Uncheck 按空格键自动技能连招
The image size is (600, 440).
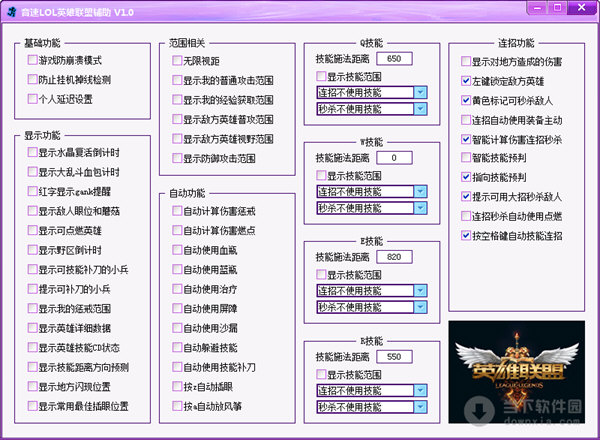pyautogui.click(x=466, y=235)
